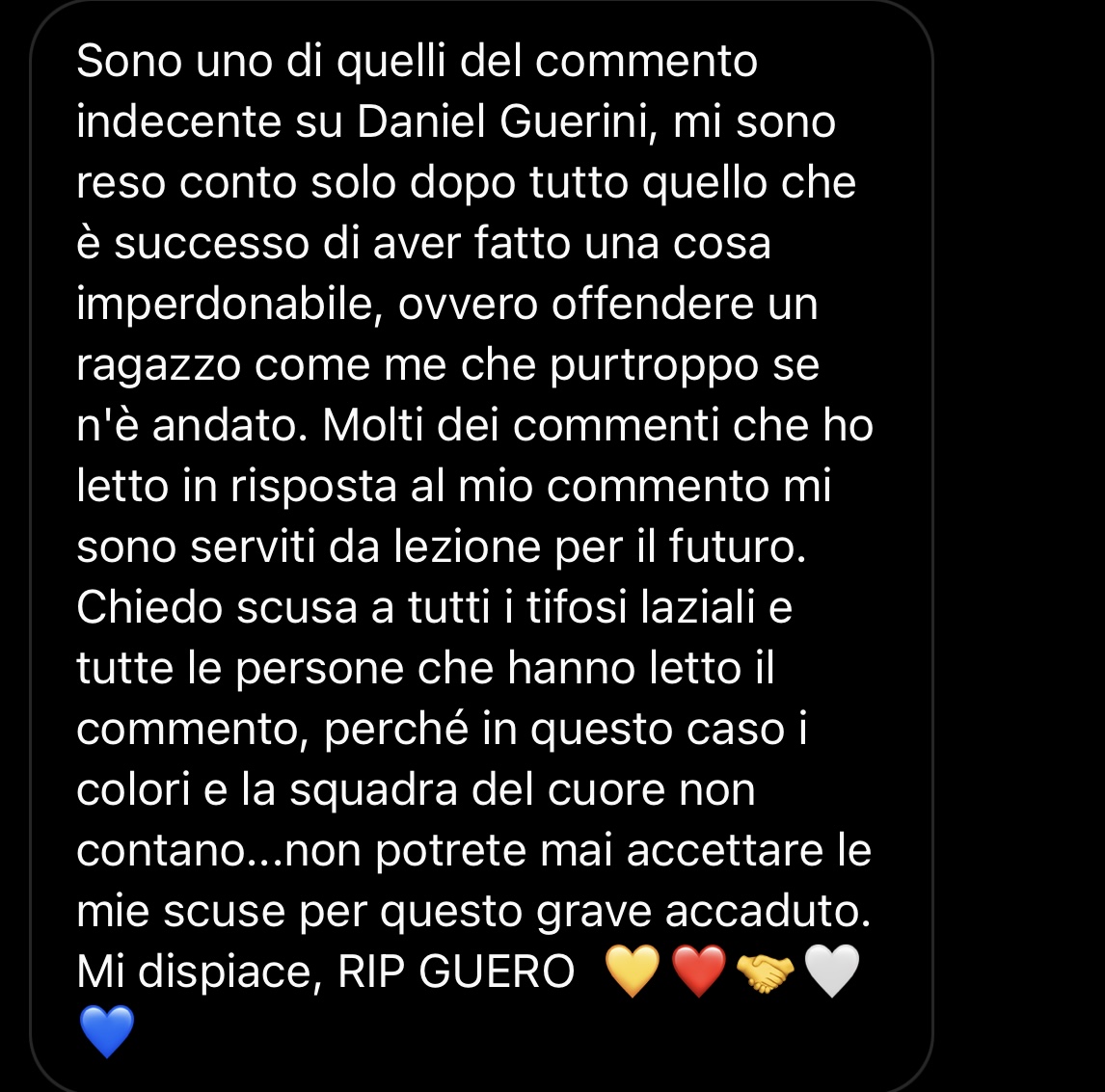The width and height of the screenshot is (1105, 1092).
Task: Click the name "Daniel Guerini" in the message
Action: 502,121
